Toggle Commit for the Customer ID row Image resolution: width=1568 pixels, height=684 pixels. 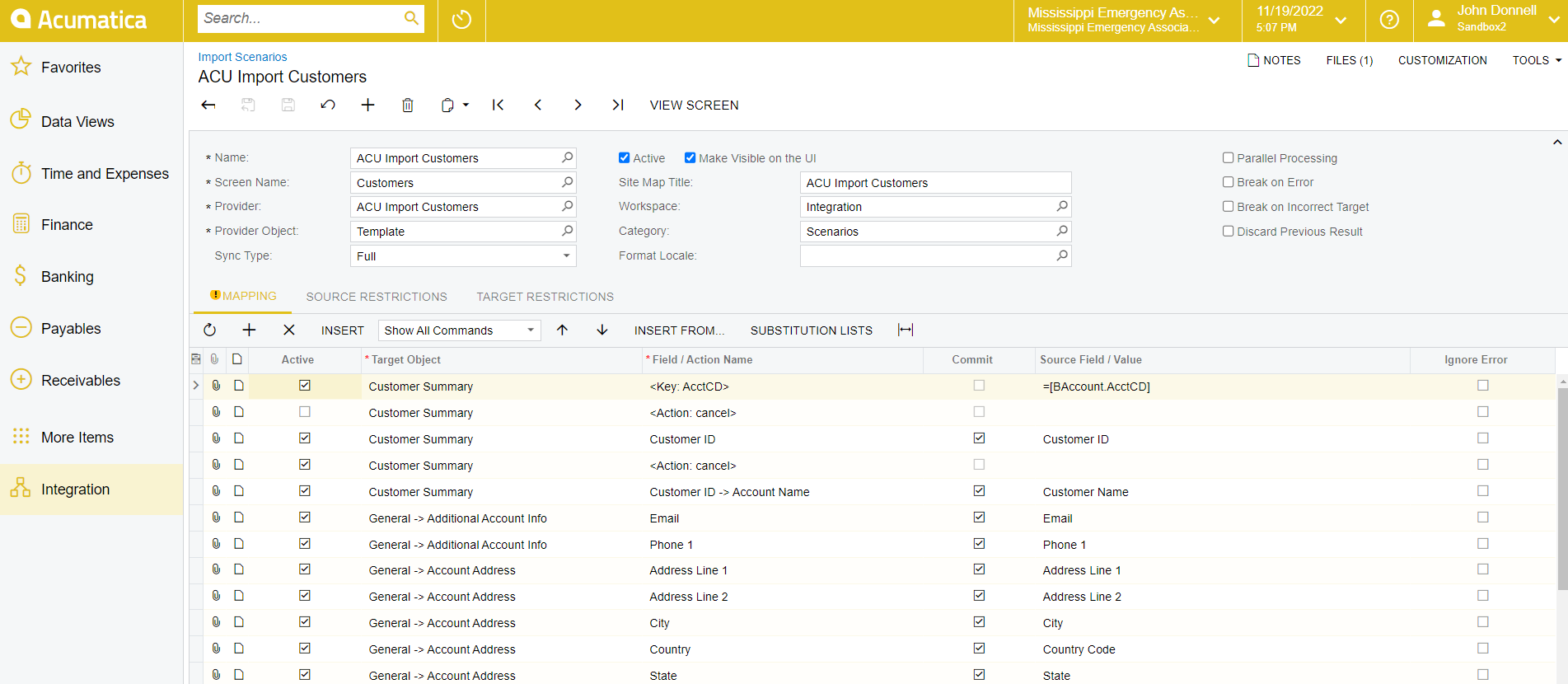coord(979,438)
